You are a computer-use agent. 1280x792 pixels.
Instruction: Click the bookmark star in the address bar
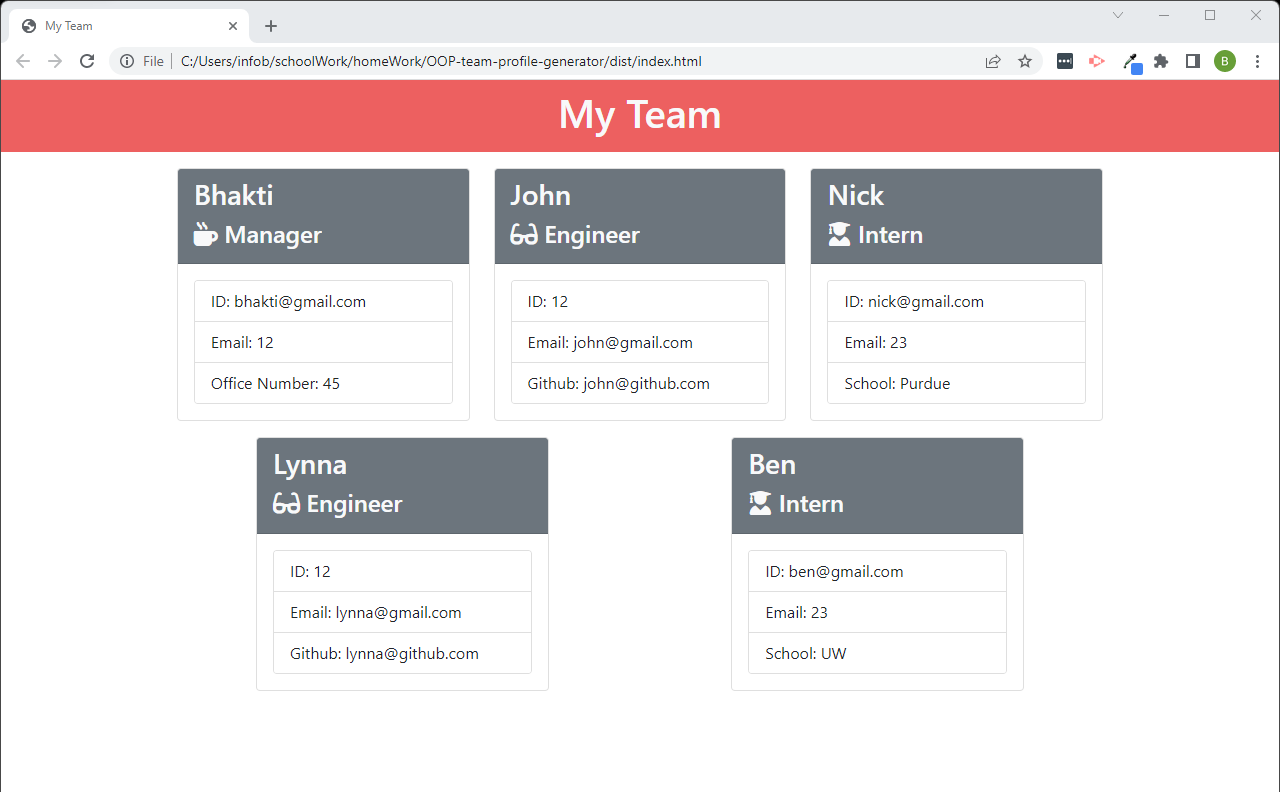[x=1025, y=61]
